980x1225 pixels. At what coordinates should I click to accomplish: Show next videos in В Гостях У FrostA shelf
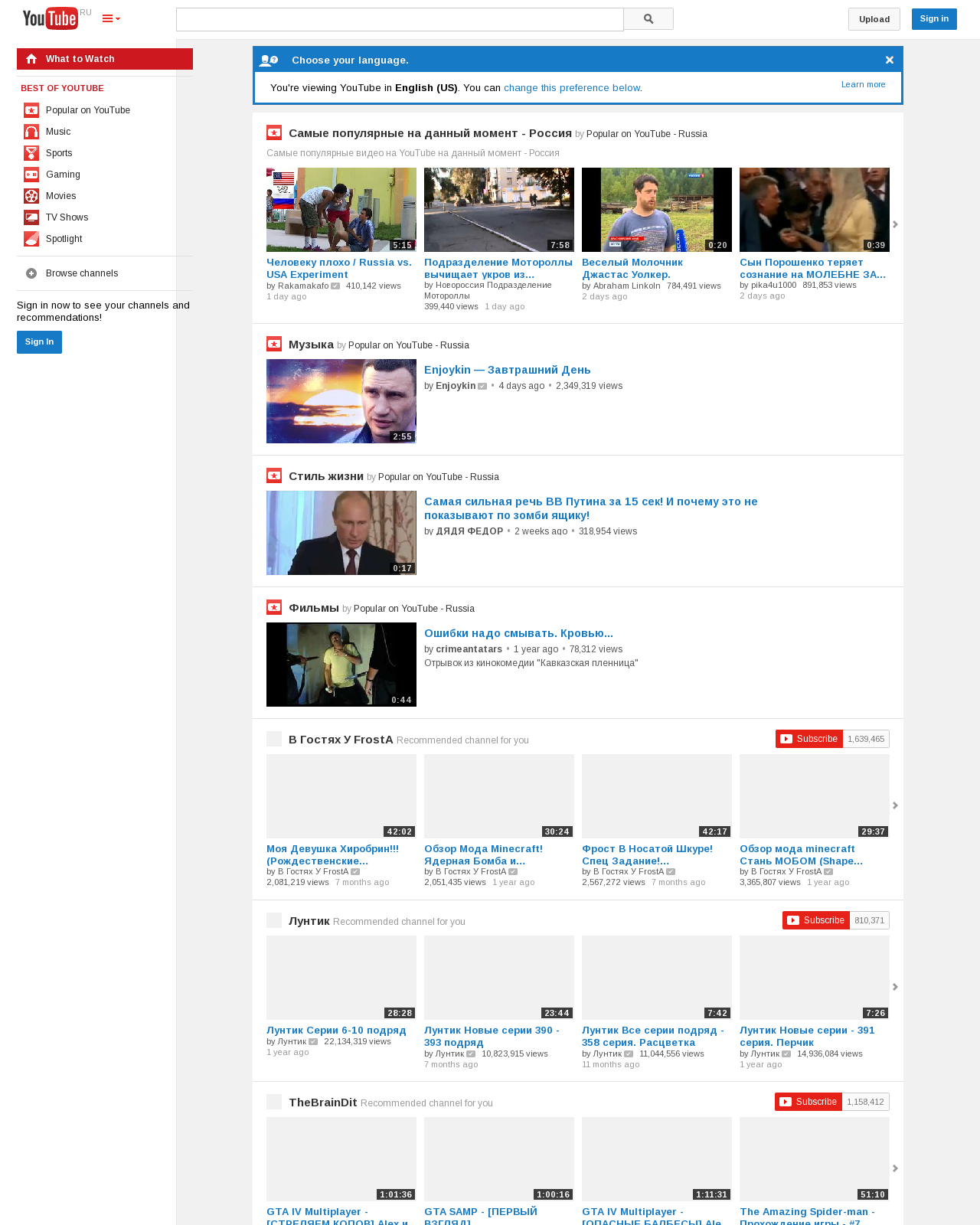point(895,805)
